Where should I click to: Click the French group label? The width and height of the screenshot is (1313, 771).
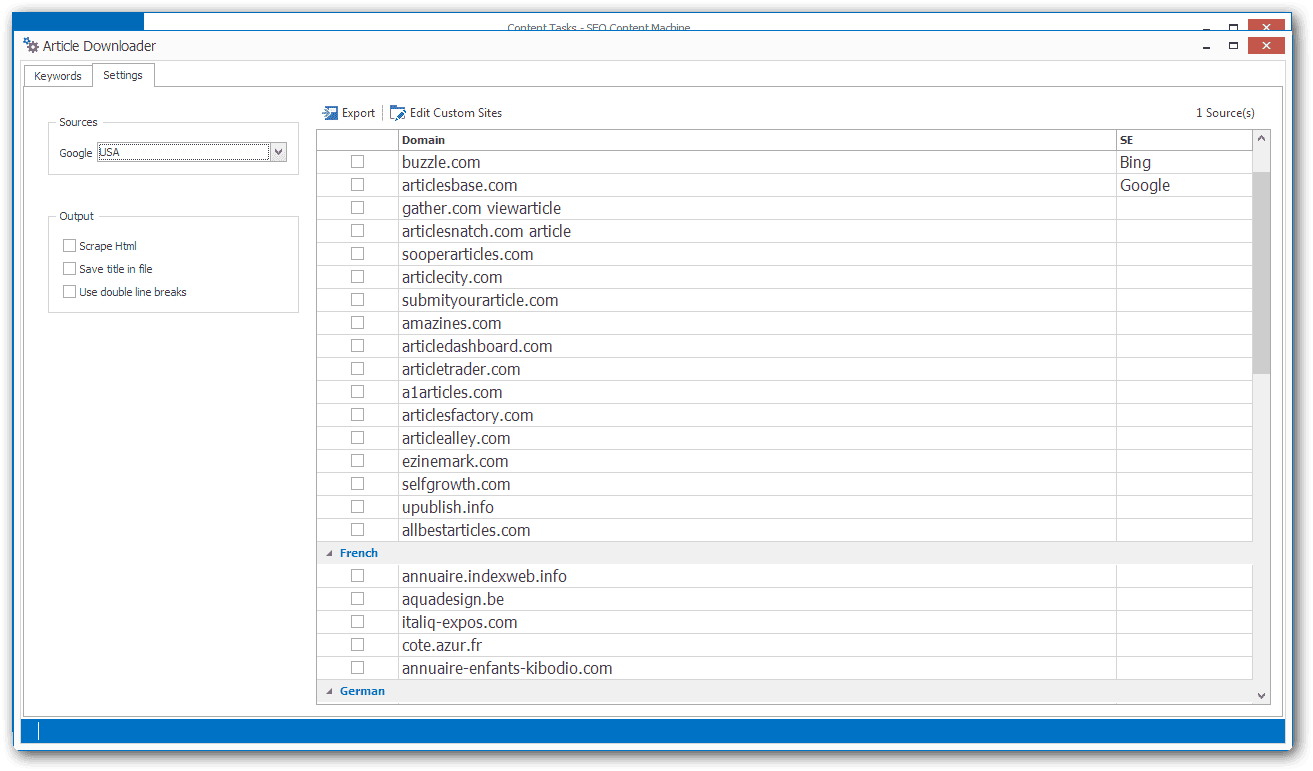[x=359, y=553]
